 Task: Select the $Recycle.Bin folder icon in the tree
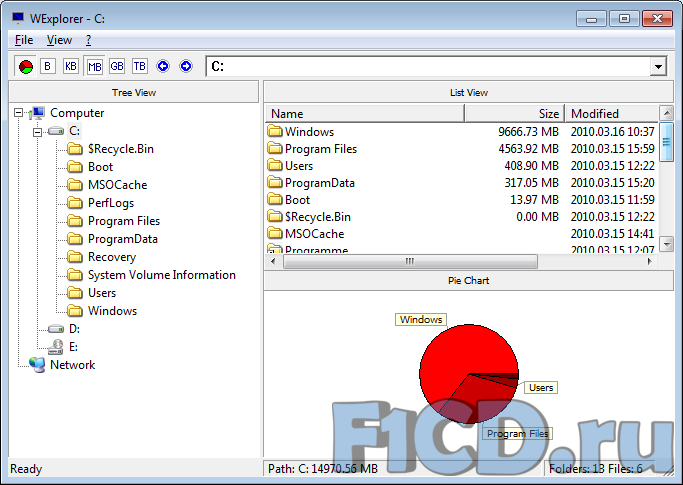[x=75, y=149]
